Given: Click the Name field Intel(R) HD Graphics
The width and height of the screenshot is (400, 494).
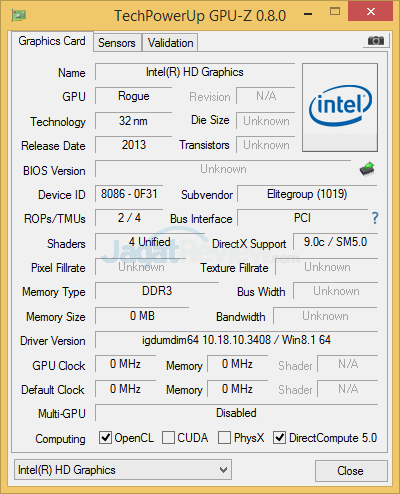Looking at the screenshot, I should click(195, 72).
